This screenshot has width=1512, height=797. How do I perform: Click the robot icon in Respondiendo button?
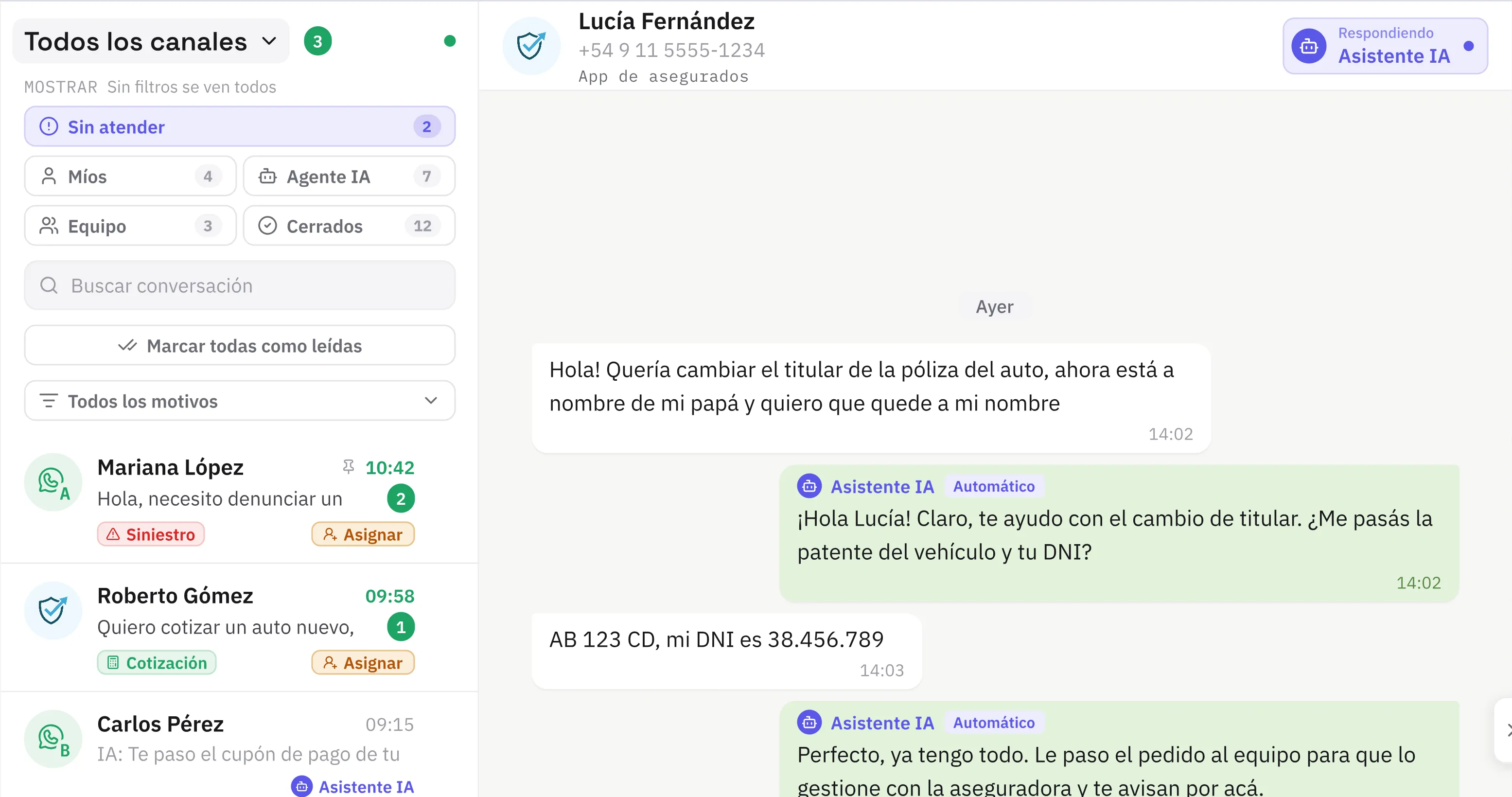coord(1308,46)
